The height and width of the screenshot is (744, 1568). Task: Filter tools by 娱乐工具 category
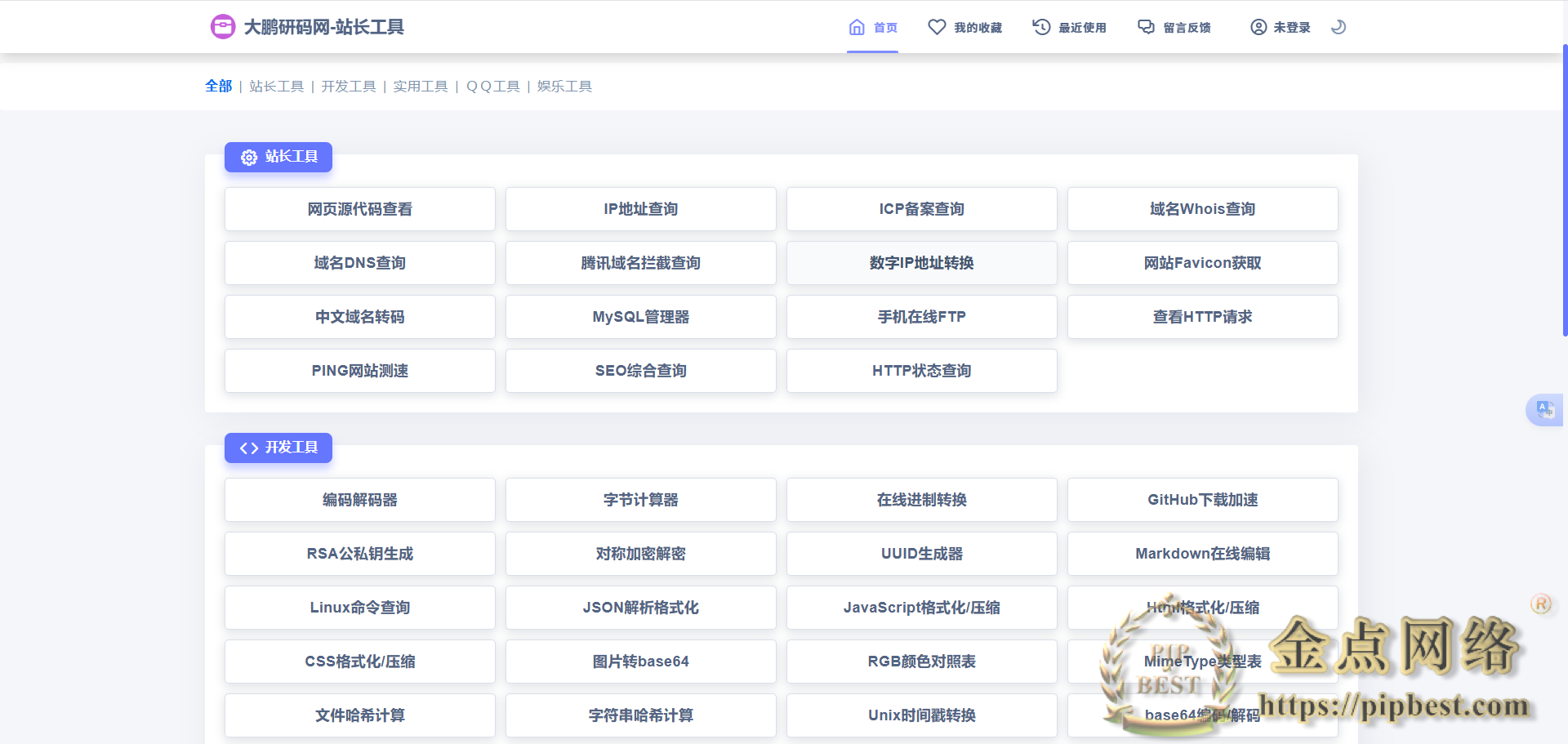click(564, 85)
